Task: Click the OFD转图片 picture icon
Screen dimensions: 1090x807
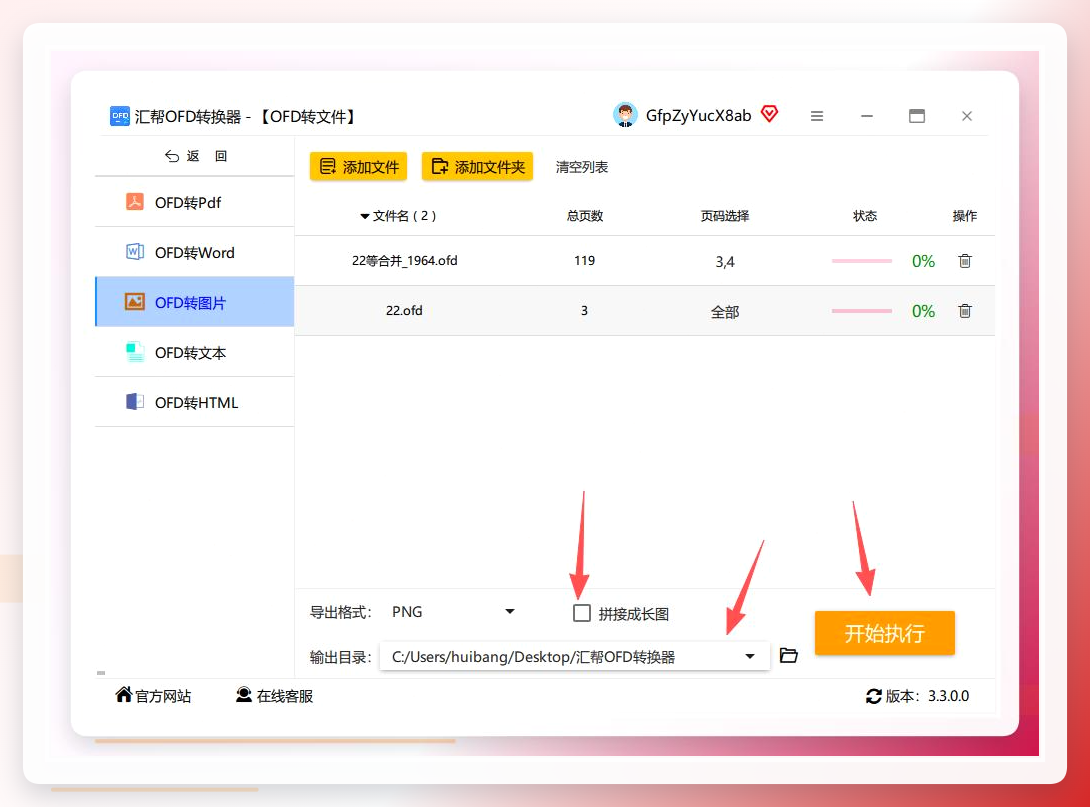Action: [135, 302]
